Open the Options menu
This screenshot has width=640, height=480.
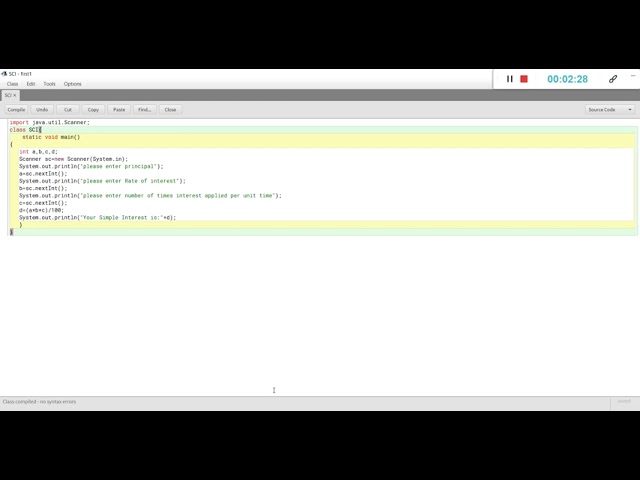tap(72, 84)
